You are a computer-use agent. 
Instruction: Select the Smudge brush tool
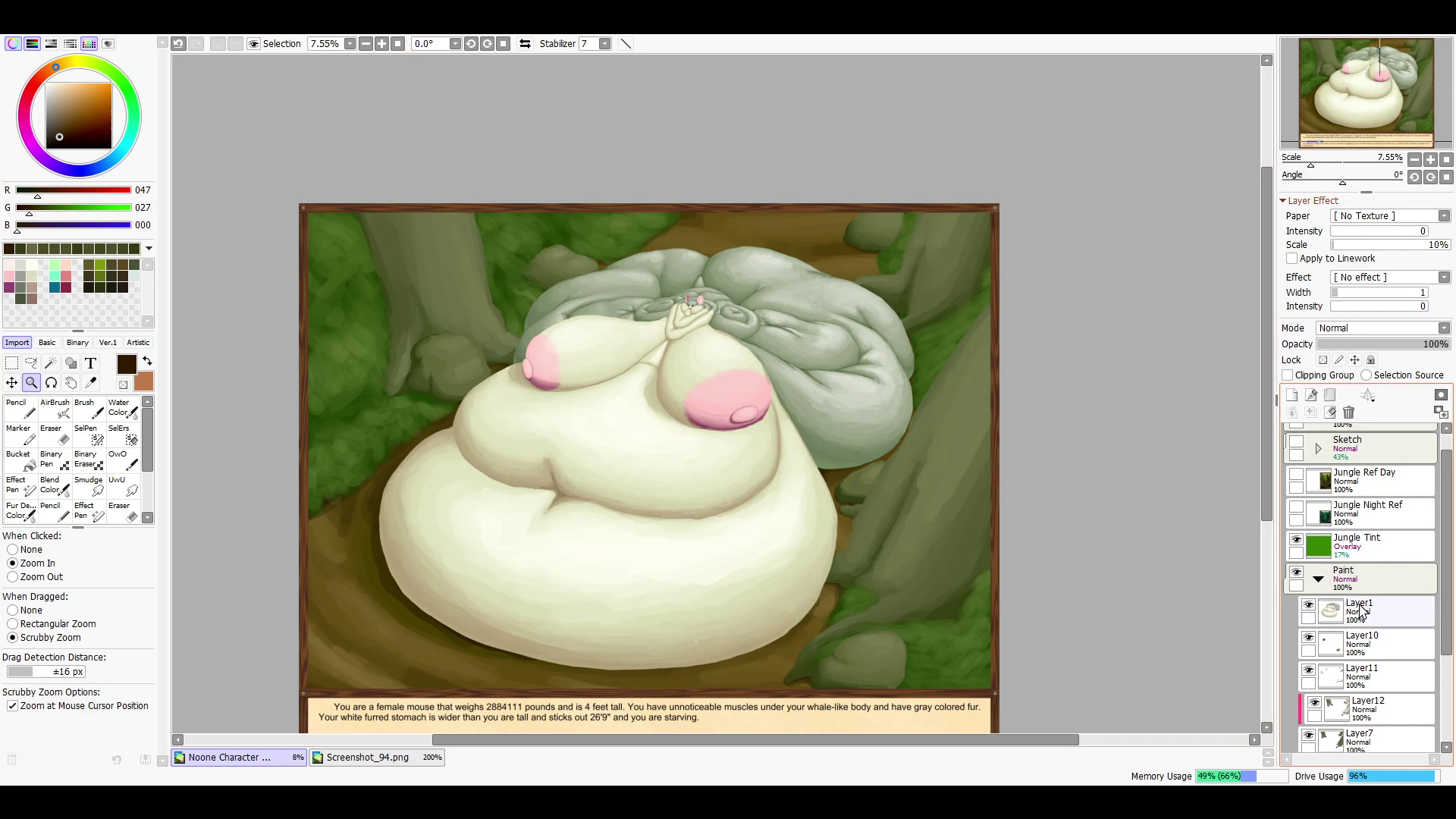pos(89,485)
